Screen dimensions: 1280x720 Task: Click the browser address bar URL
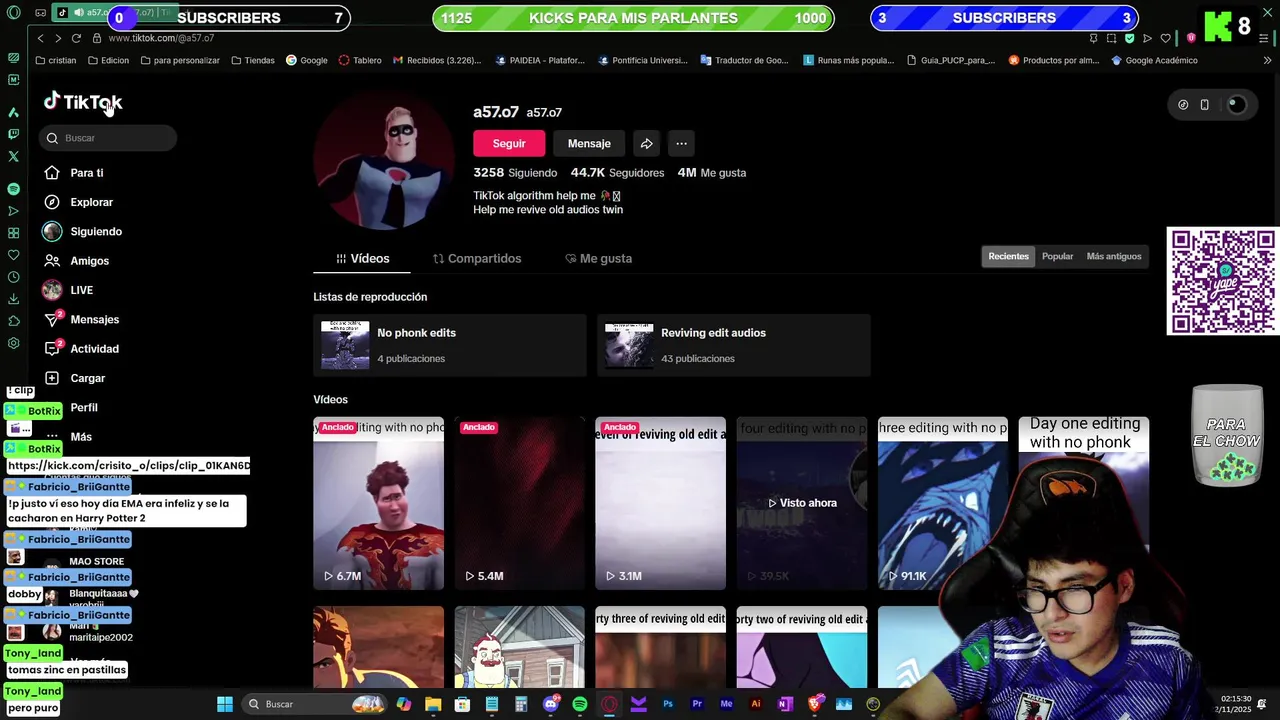[161, 38]
